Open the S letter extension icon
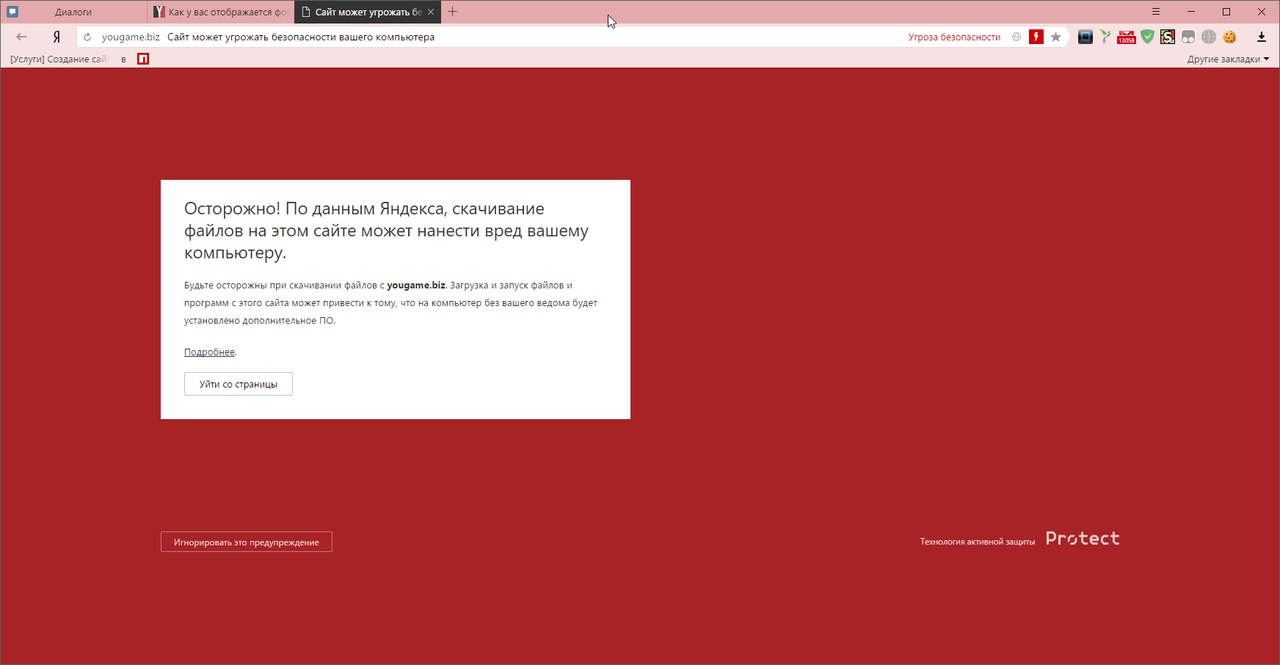Viewport: 1280px width, 665px height. point(1167,37)
